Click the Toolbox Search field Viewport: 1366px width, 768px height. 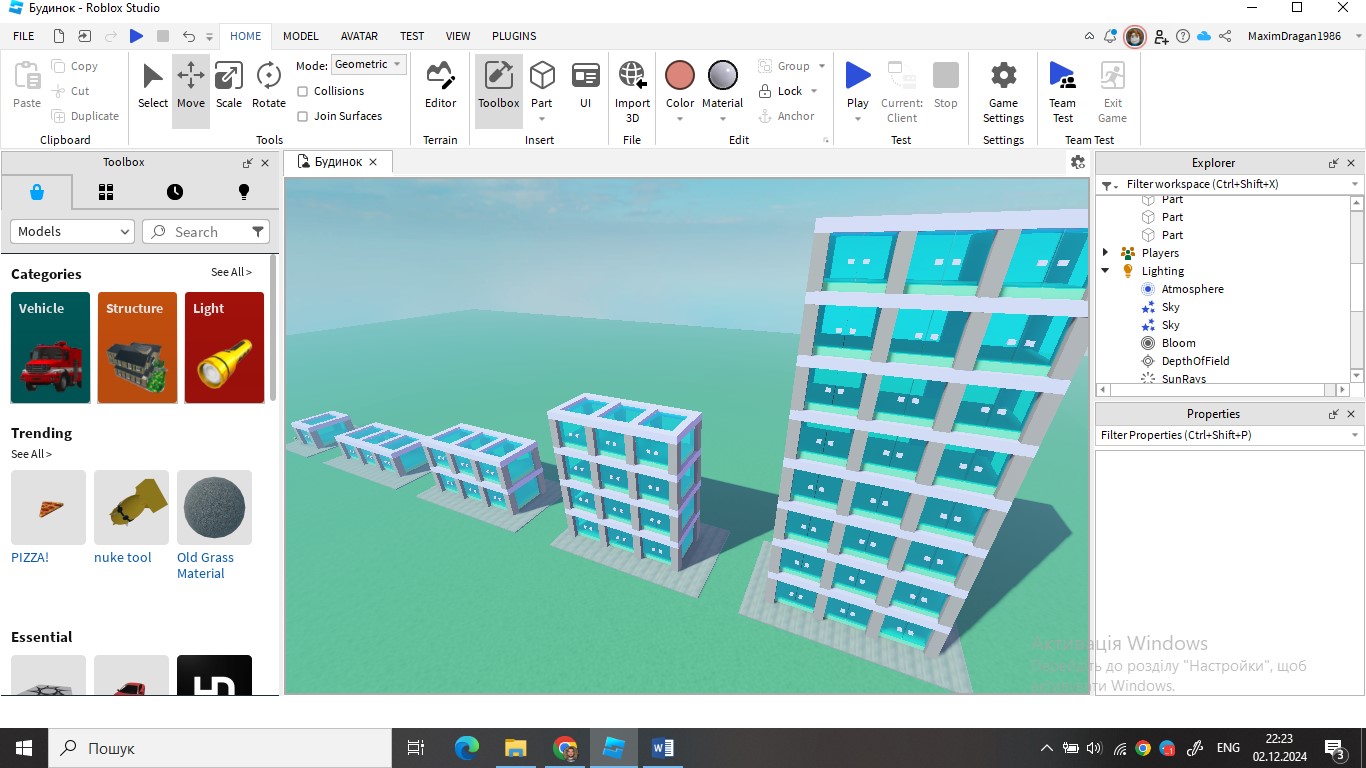point(206,231)
